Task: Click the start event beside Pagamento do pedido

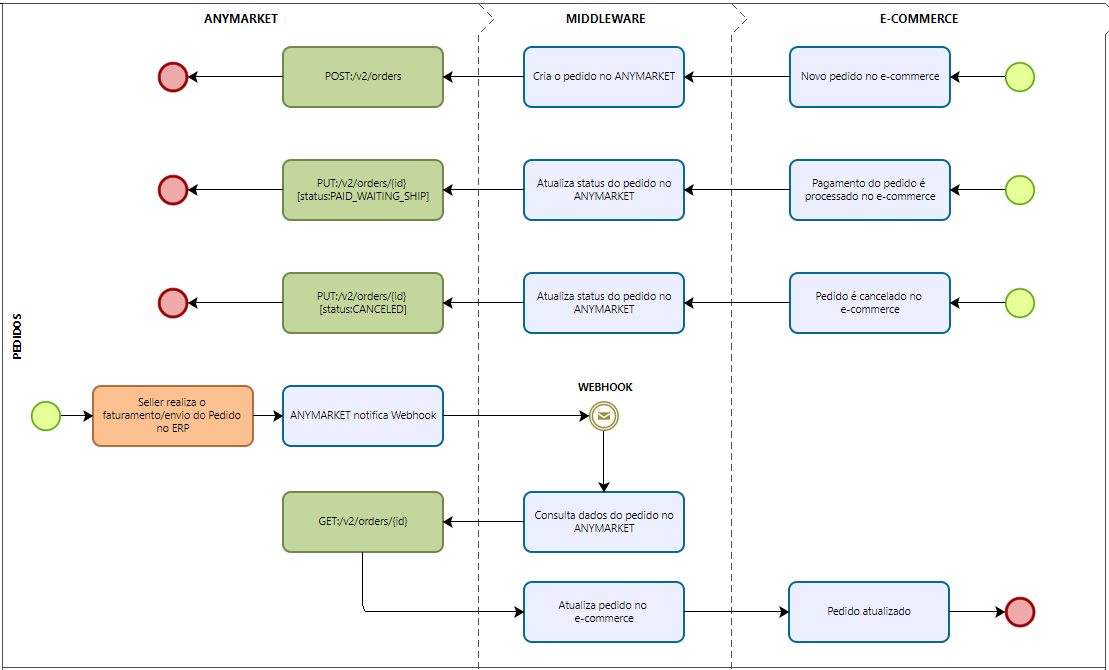Action: (x=1019, y=190)
